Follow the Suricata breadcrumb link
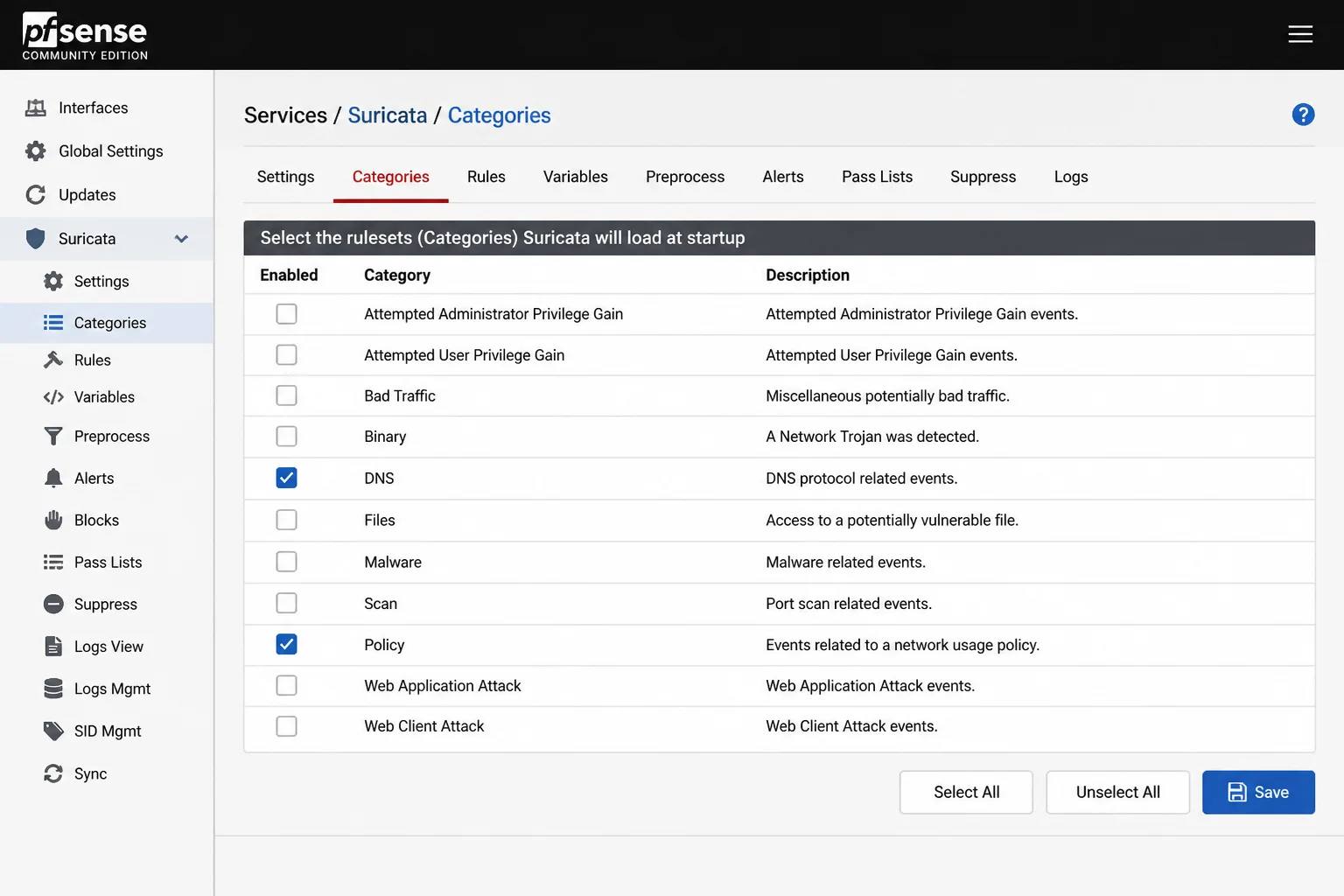This screenshot has height=896, width=1344. click(388, 115)
